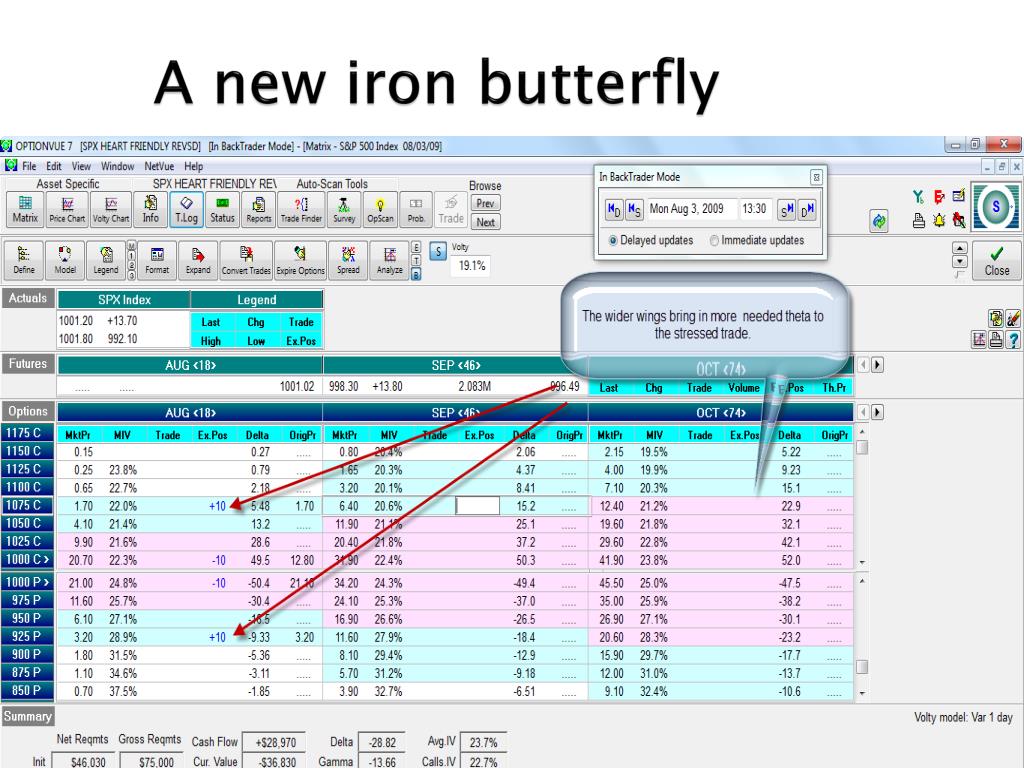This screenshot has width=1024, height=768.
Task: Click the Expand toolbar button
Action: tap(198, 261)
